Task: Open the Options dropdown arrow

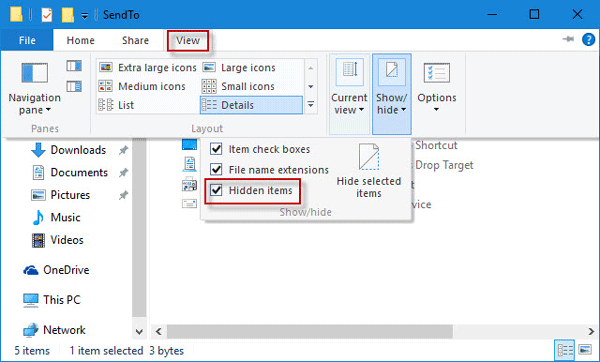Action: 437,110
